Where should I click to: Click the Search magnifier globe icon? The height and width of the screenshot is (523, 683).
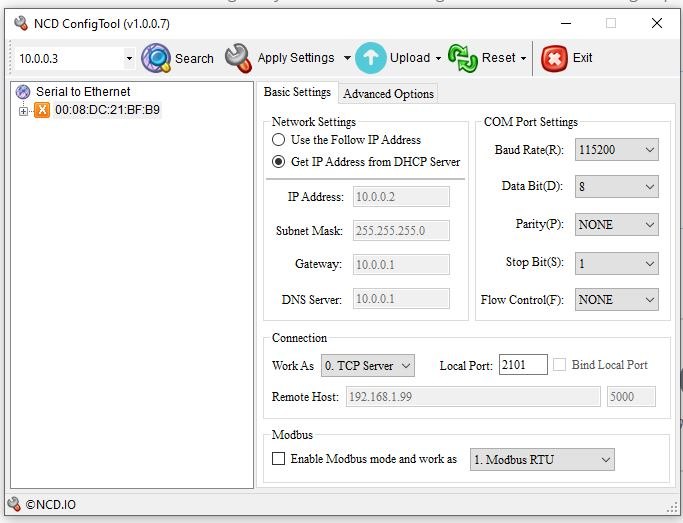[x=156, y=58]
